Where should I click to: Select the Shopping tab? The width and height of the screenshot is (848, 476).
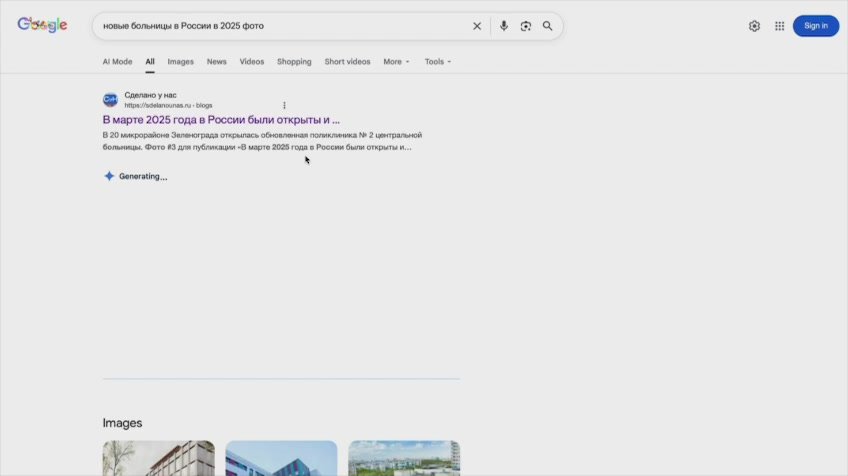coord(294,62)
